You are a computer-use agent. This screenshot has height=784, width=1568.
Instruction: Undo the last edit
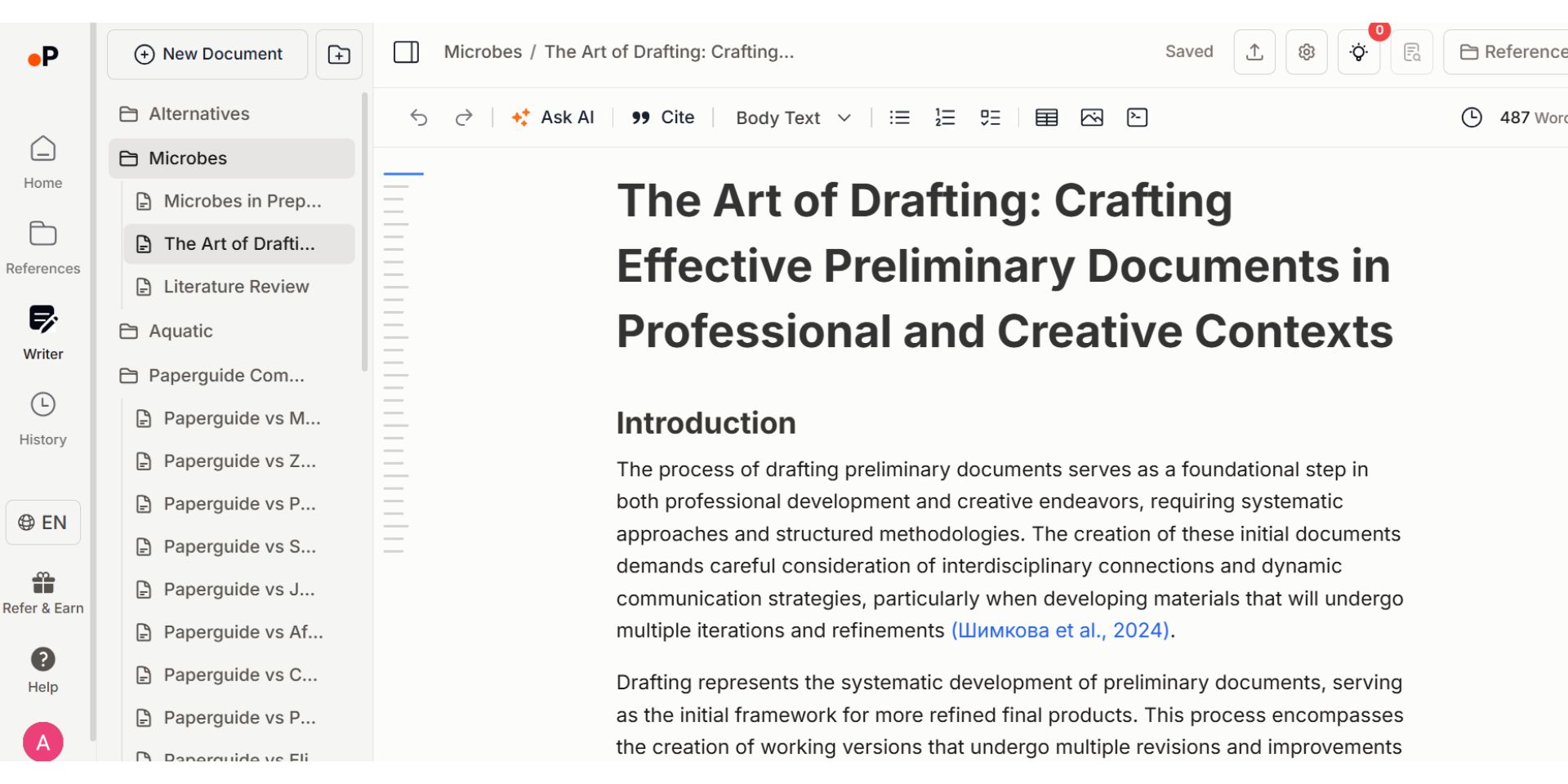coord(419,118)
